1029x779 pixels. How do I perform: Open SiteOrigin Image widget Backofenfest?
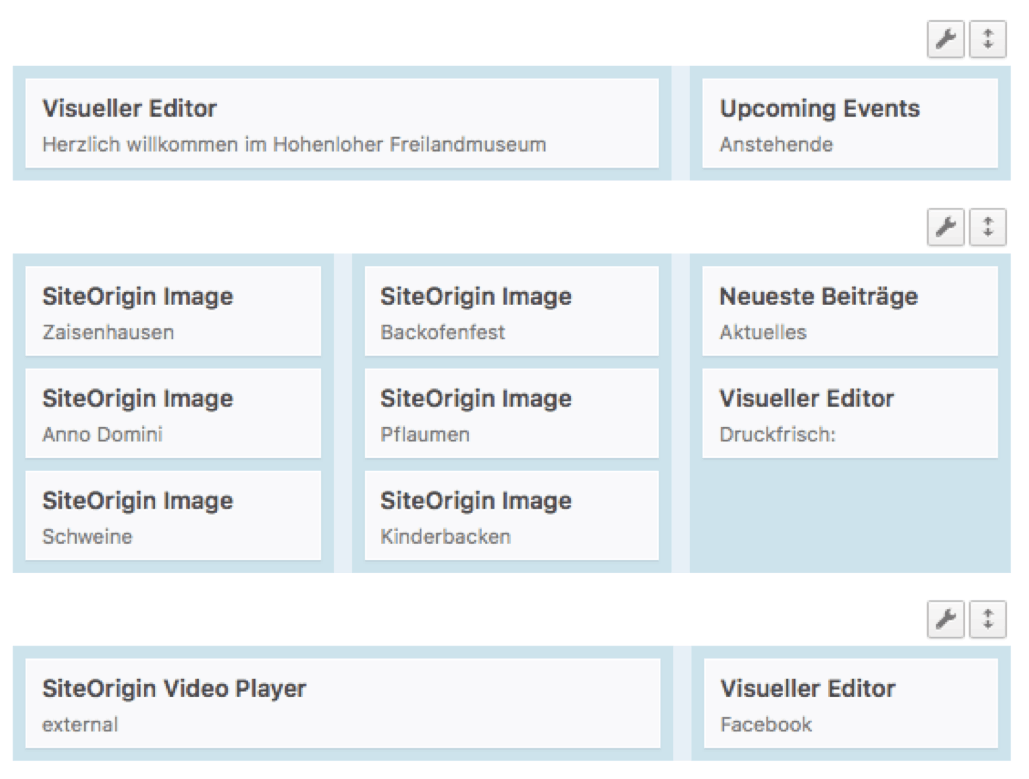511,312
